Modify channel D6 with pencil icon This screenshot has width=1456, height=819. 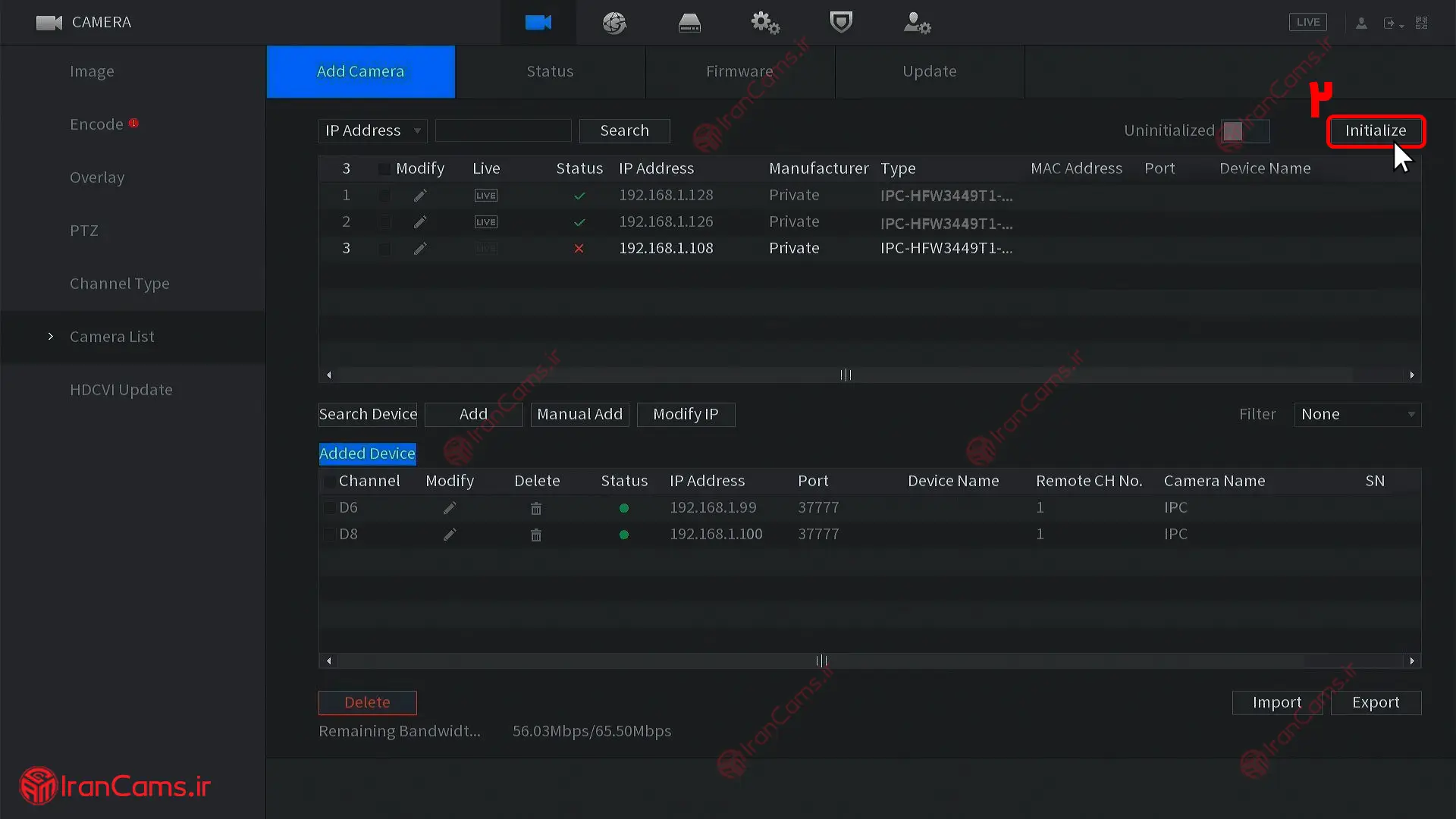coord(450,508)
